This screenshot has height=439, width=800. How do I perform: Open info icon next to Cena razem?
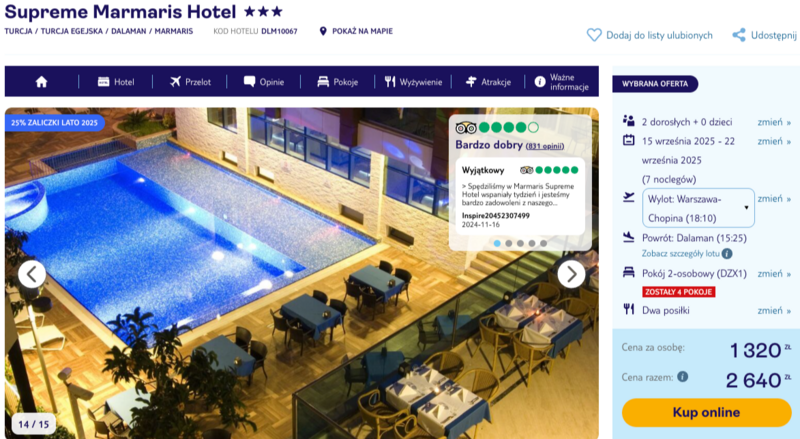(x=682, y=377)
